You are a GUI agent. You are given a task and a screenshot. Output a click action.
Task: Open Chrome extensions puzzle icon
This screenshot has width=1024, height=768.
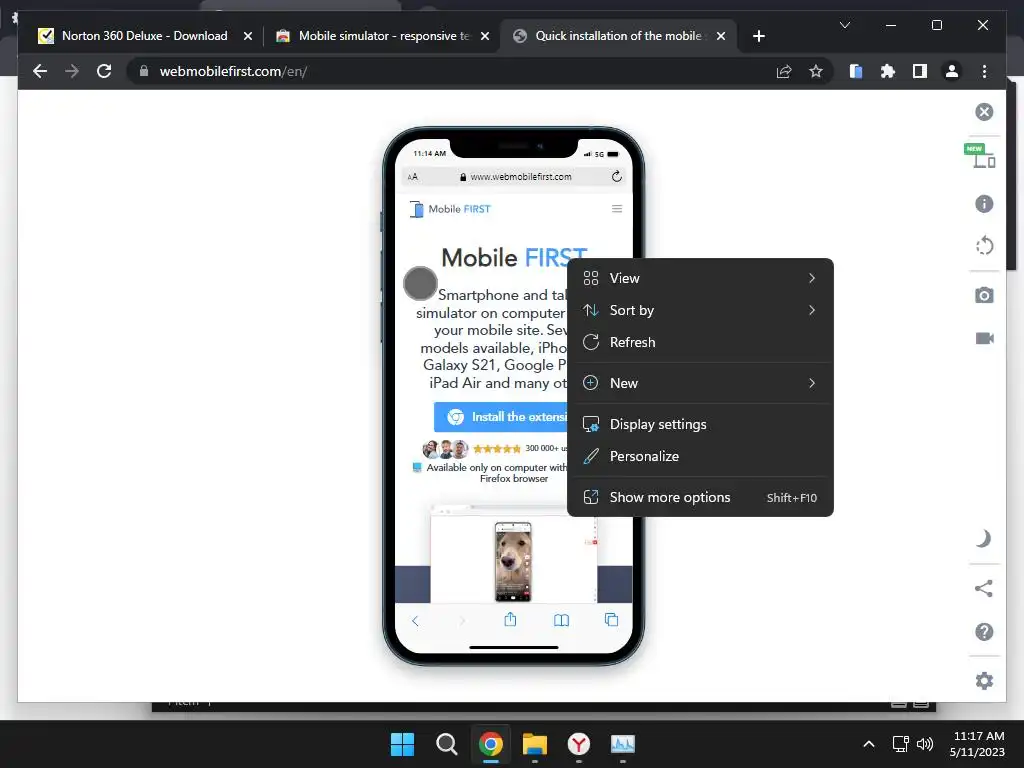pyautogui.click(x=888, y=71)
